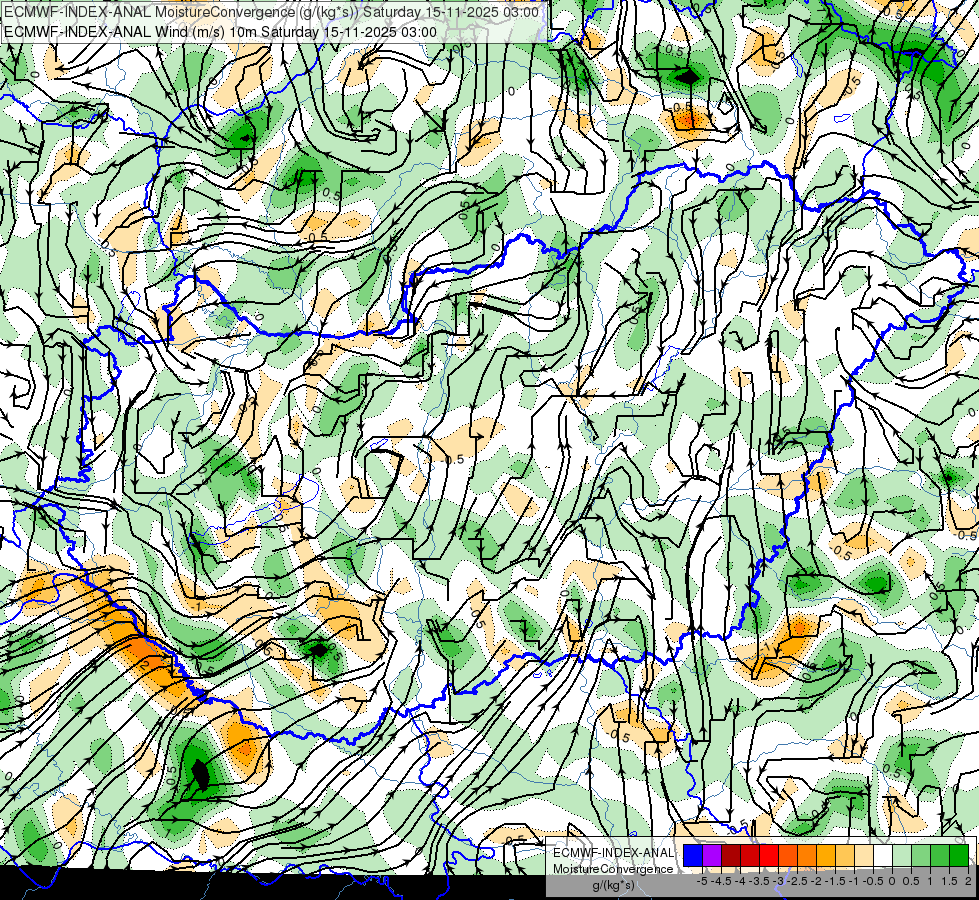
Task: Click orange swatch between -2.5 and -2
Action: tap(807, 856)
